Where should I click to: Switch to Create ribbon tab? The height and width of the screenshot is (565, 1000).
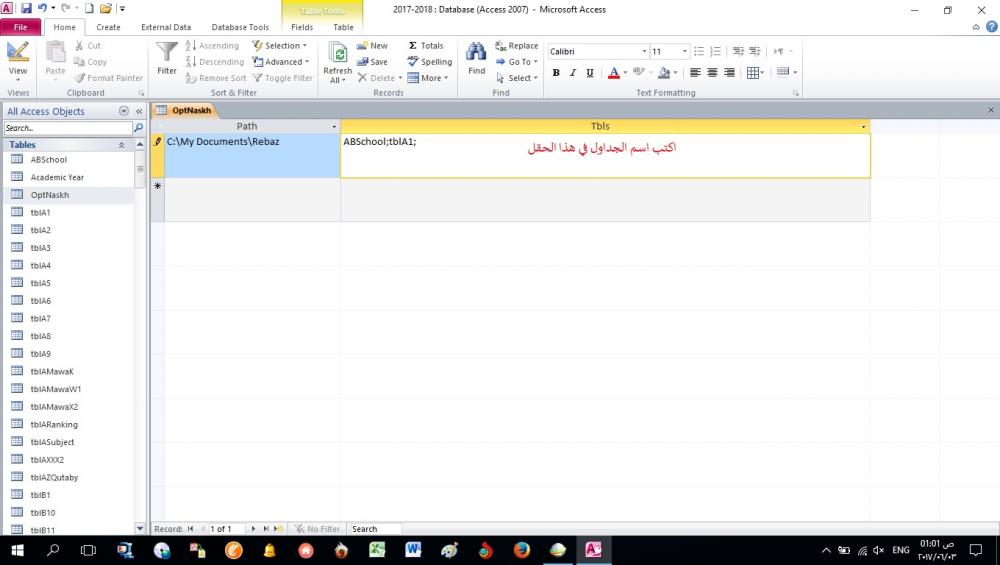(x=108, y=27)
